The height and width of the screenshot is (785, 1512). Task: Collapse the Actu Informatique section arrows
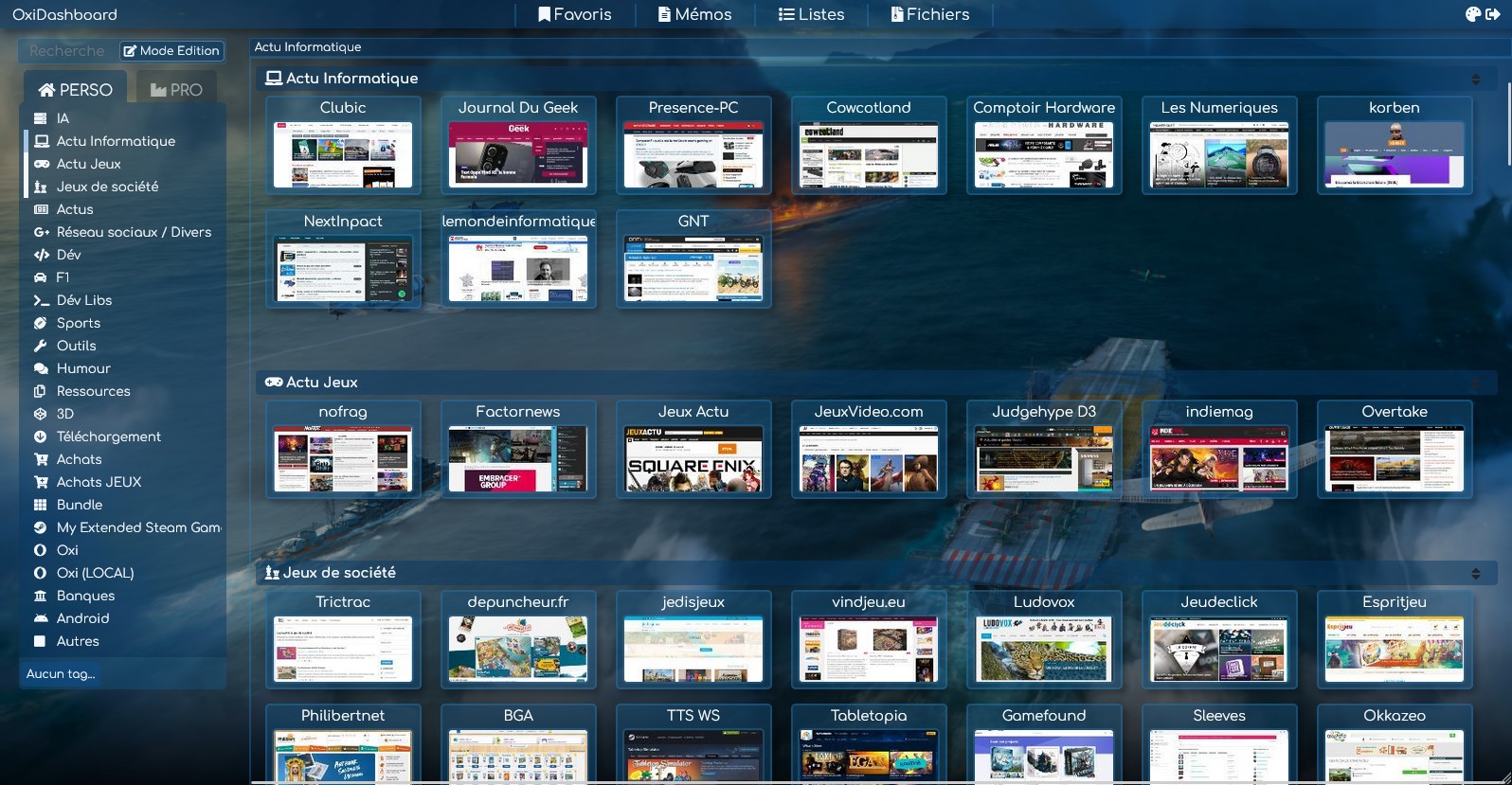click(1475, 80)
